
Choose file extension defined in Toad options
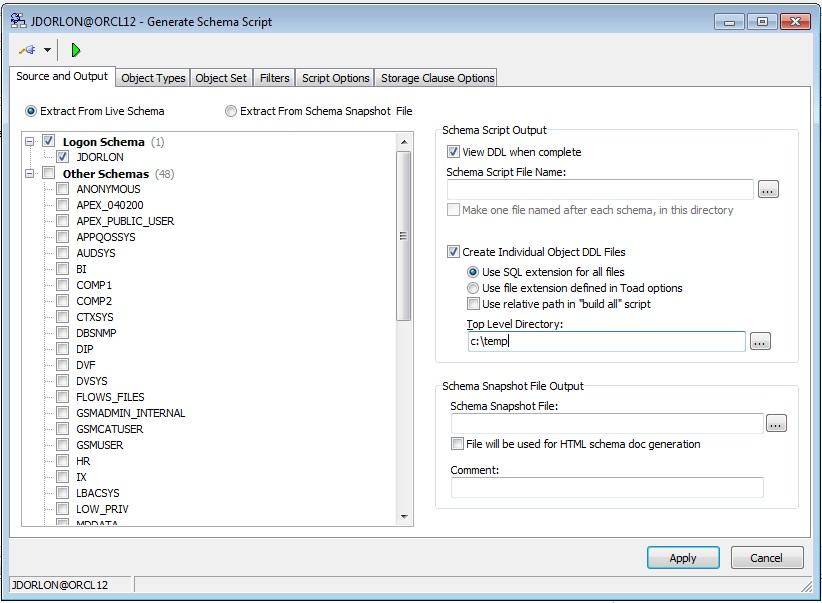(x=473, y=288)
